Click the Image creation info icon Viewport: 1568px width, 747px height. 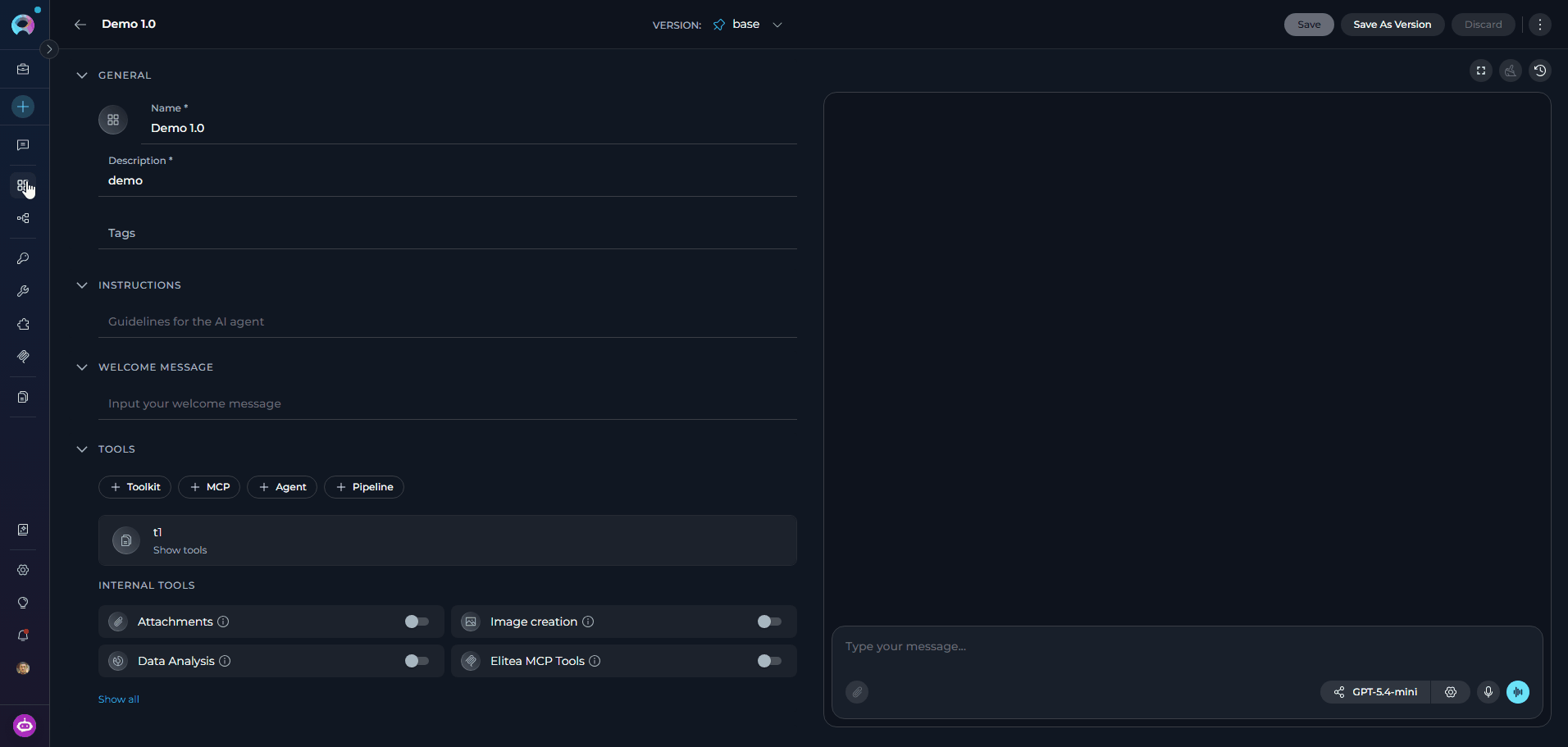(588, 622)
